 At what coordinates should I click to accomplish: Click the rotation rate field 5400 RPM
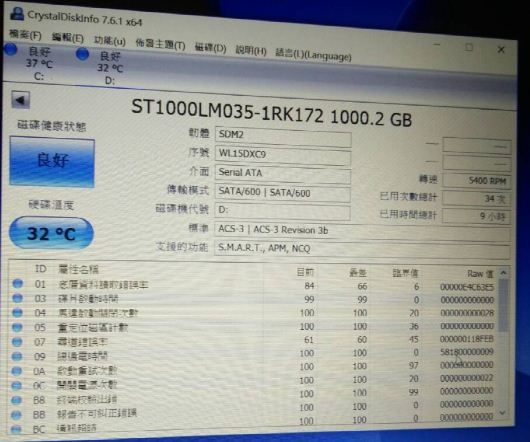(x=476, y=180)
